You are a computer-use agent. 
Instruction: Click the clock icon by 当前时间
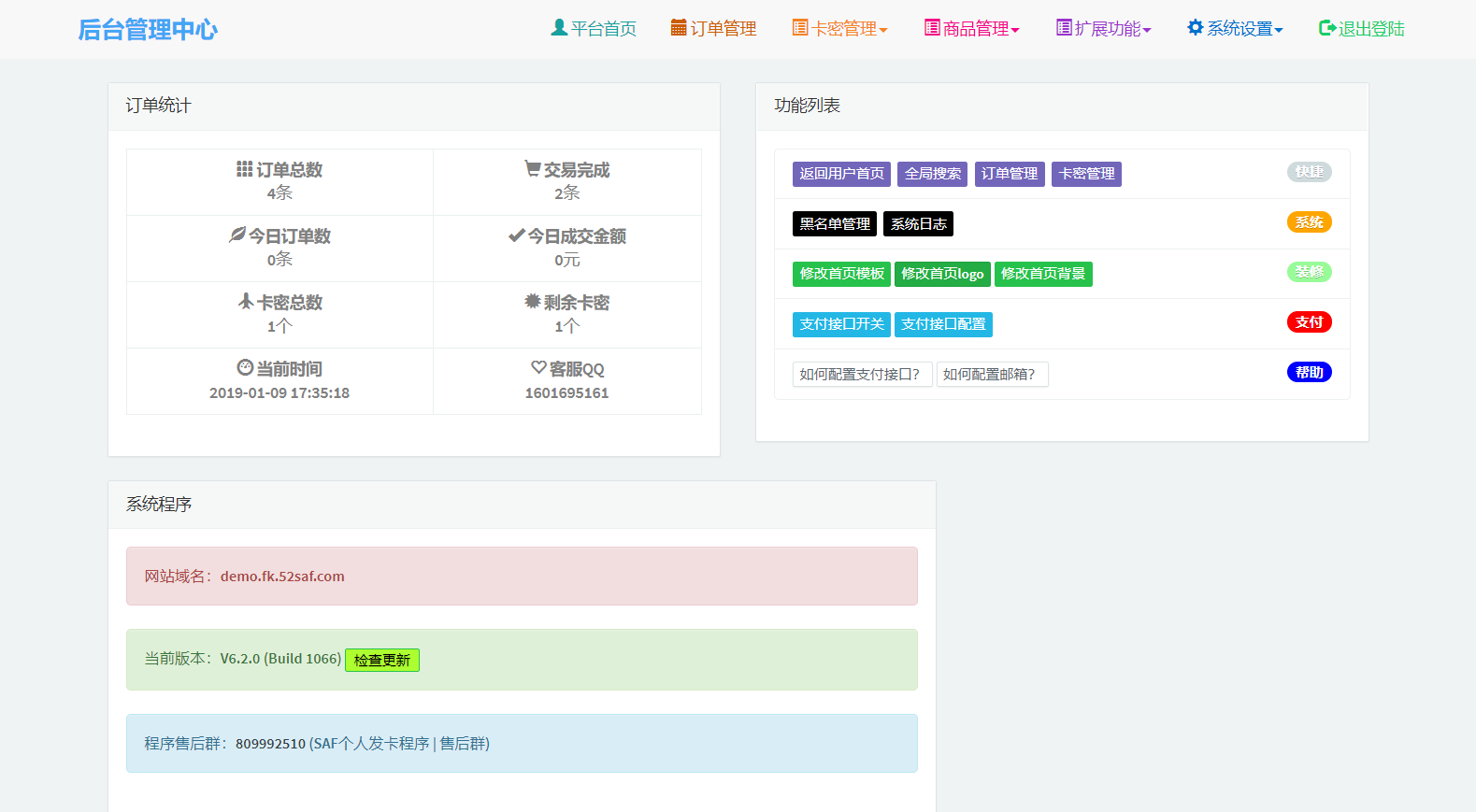[245, 367]
